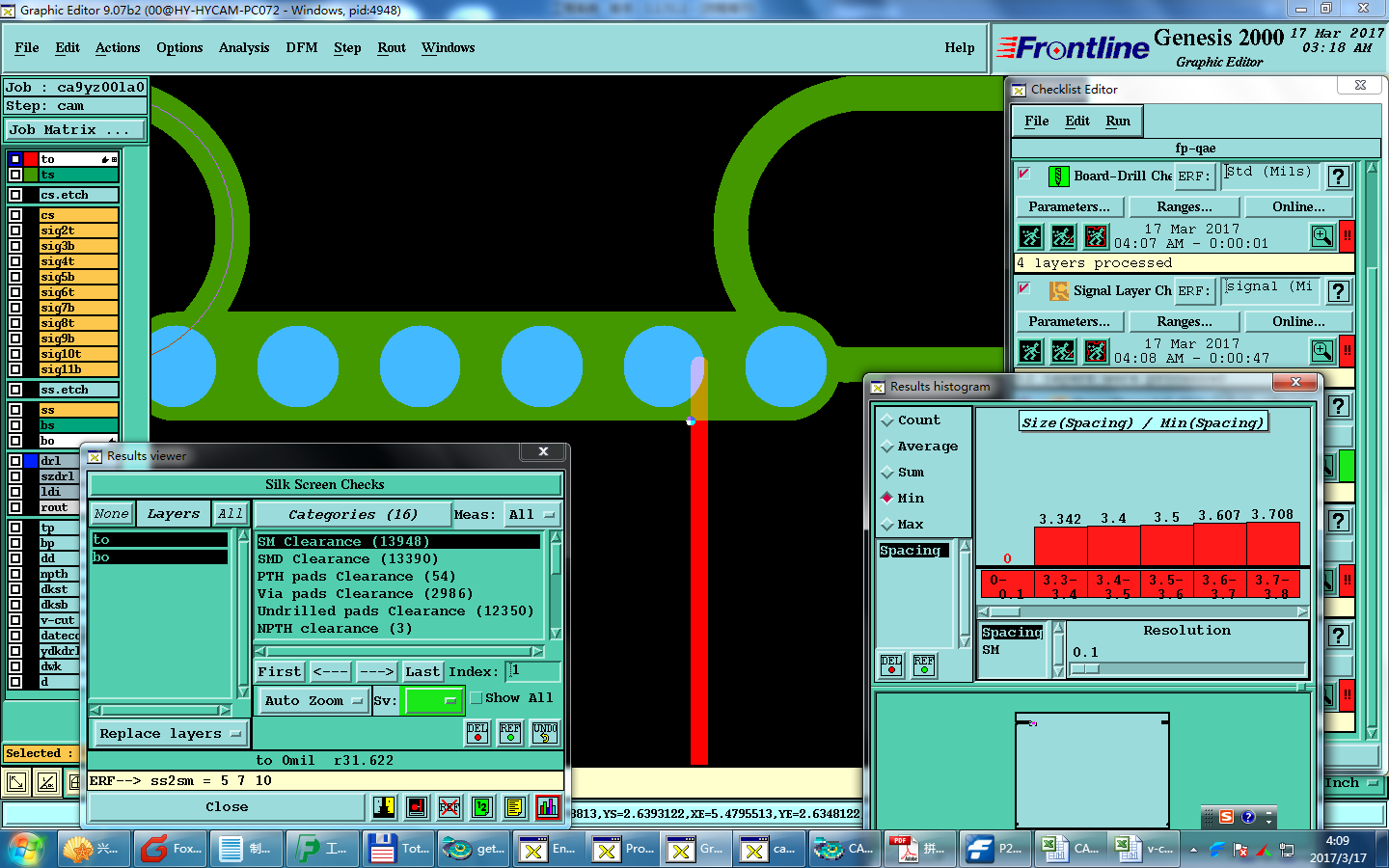Open the green Sv severity dropdown
This screenshot has width=1389, height=868.
(x=434, y=701)
